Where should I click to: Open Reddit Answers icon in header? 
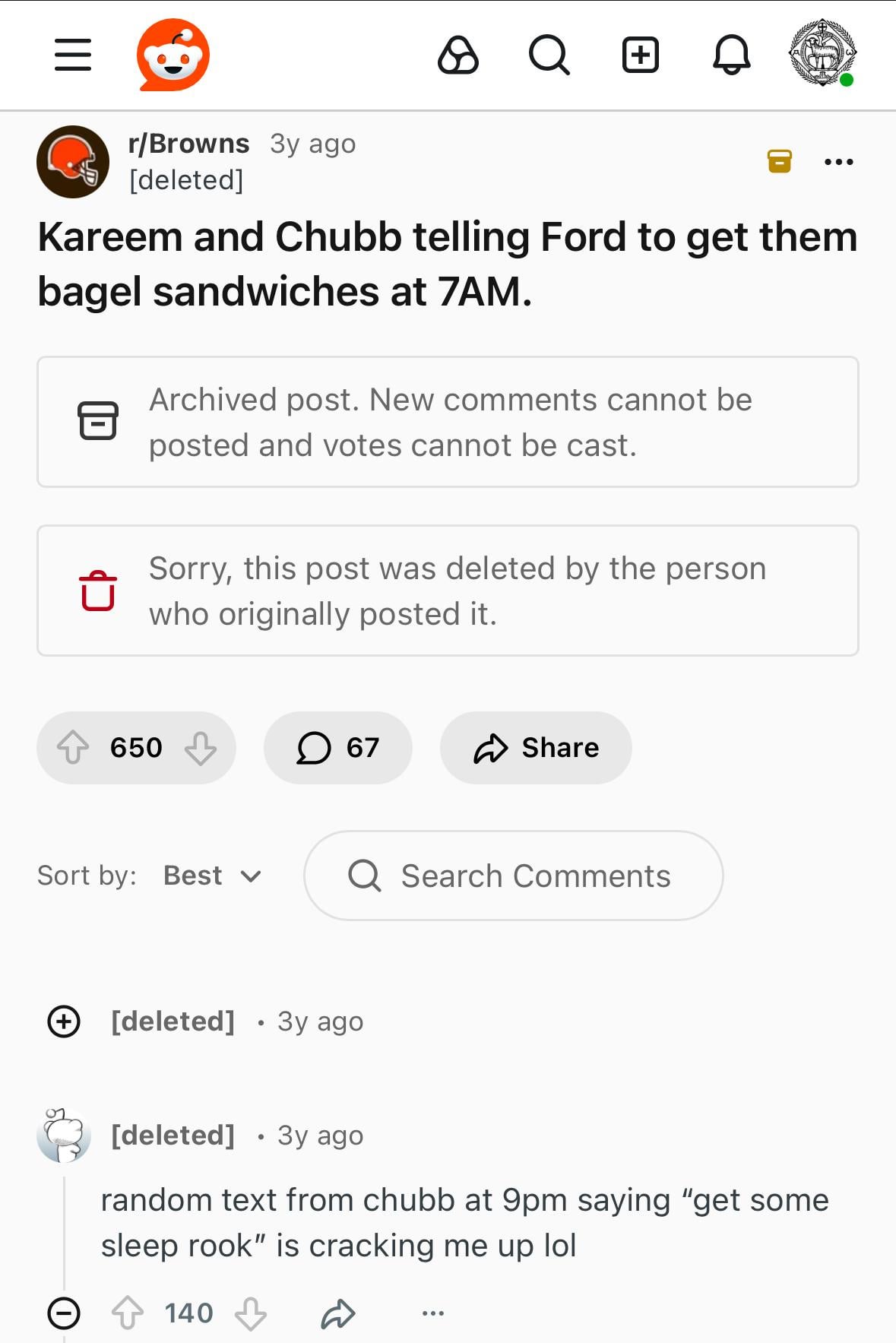click(x=458, y=55)
